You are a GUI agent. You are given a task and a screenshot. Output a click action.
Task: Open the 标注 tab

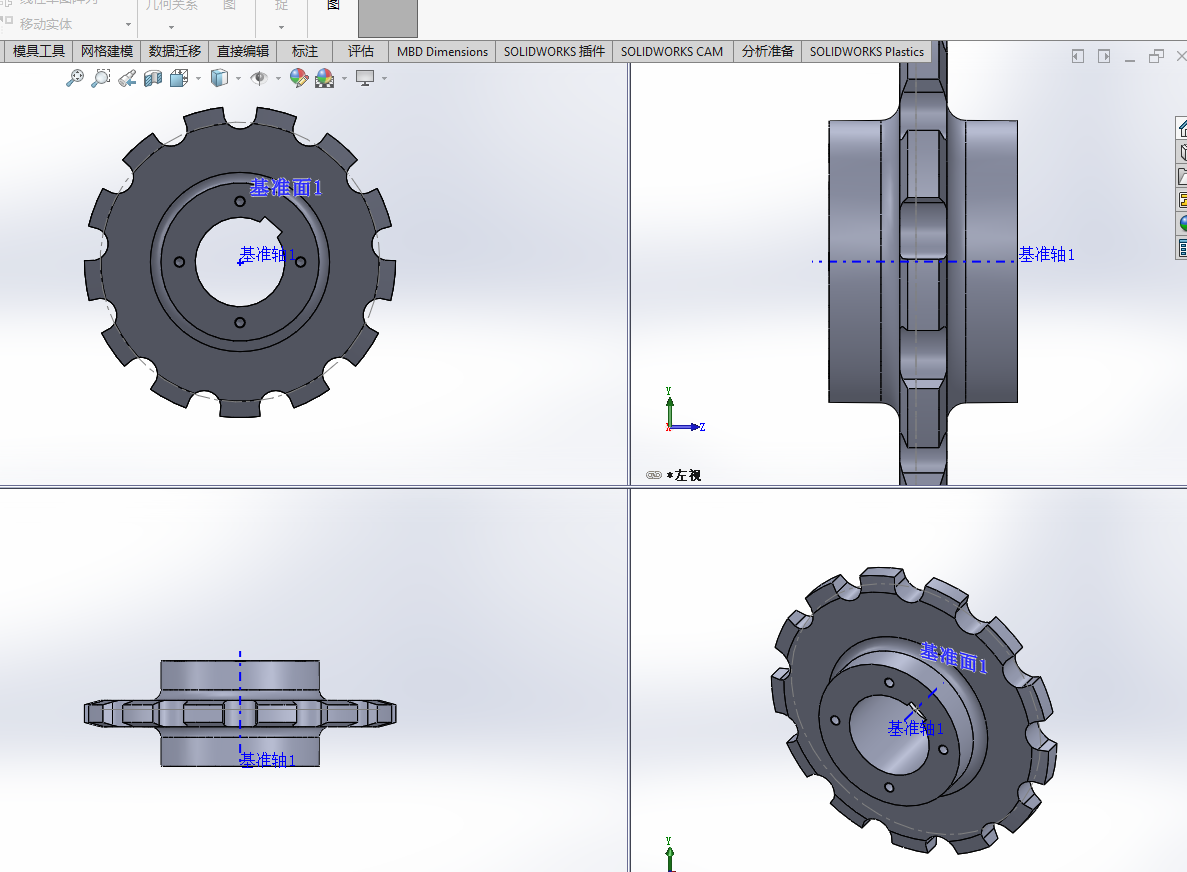pos(305,51)
